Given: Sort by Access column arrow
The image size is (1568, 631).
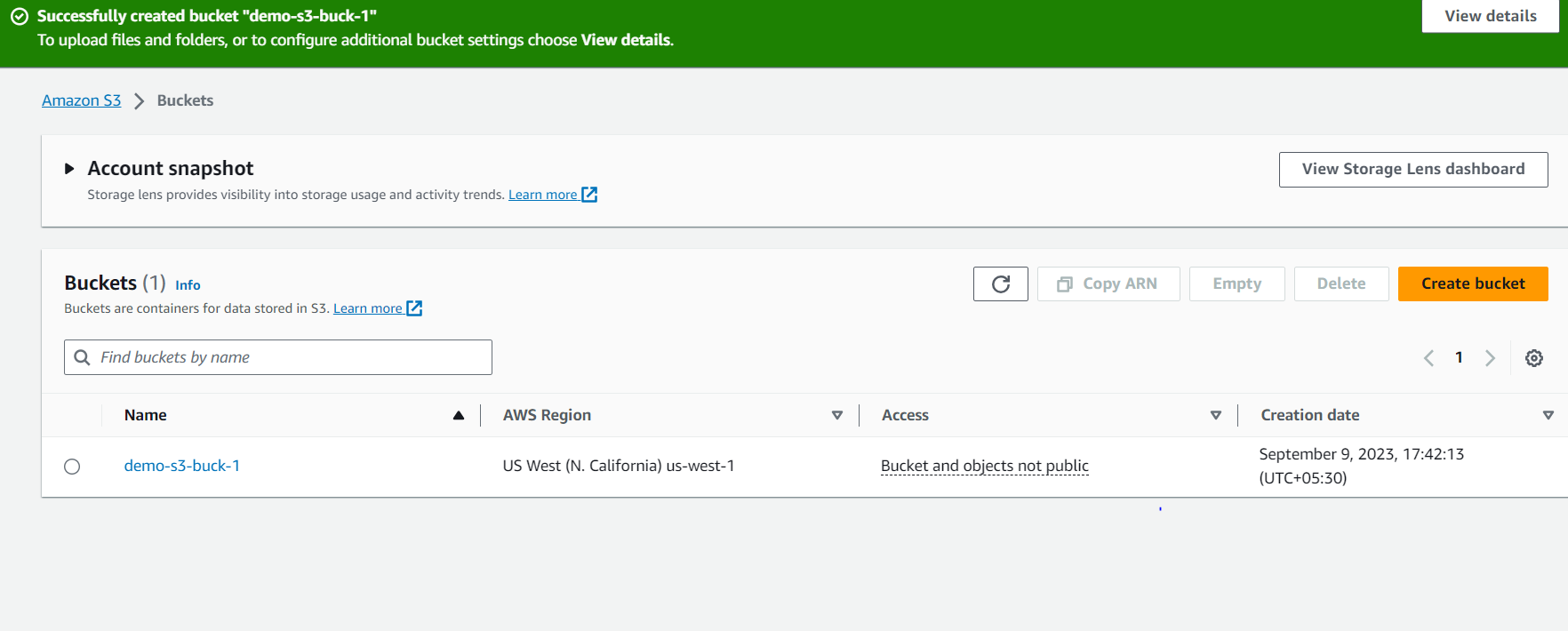Looking at the screenshot, I should tap(1216, 415).
